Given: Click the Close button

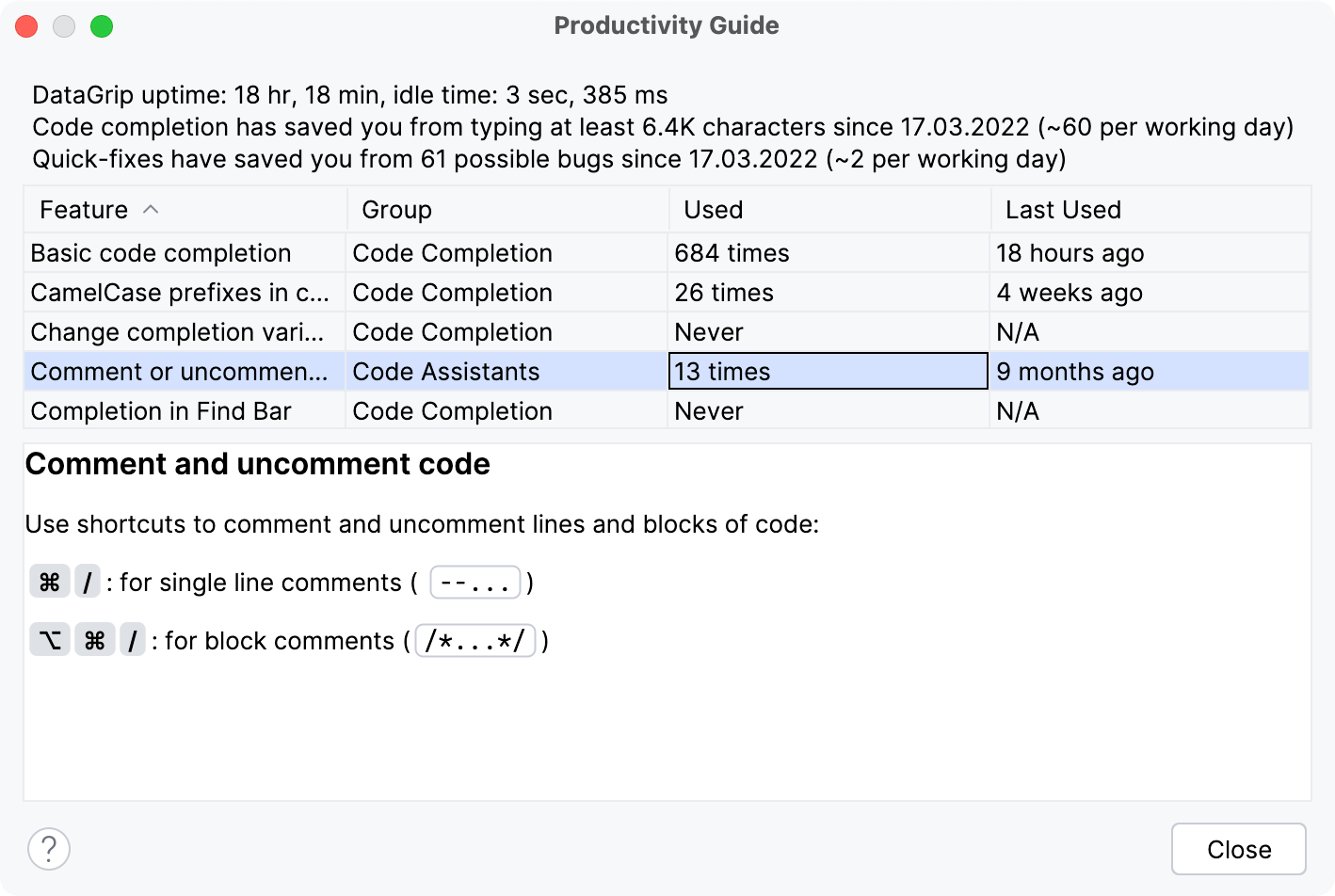Looking at the screenshot, I should pyautogui.click(x=1238, y=848).
